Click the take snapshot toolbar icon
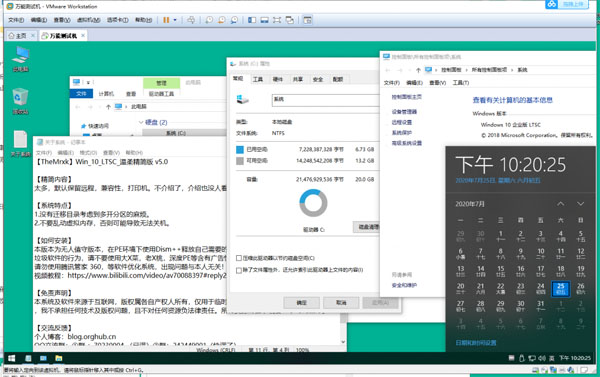Image resolution: width=600 pixels, height=377 pixels. click(209, 20)
